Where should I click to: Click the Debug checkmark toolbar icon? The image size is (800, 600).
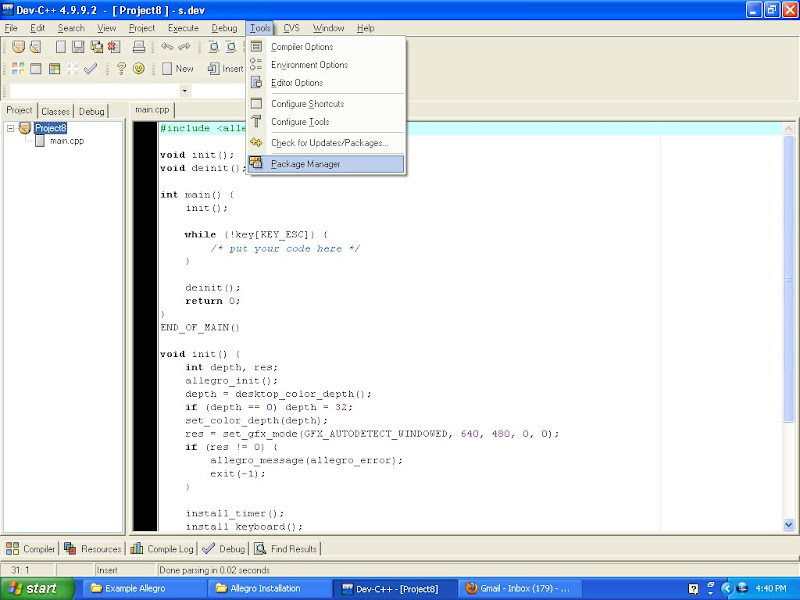[x=90, y=68]
